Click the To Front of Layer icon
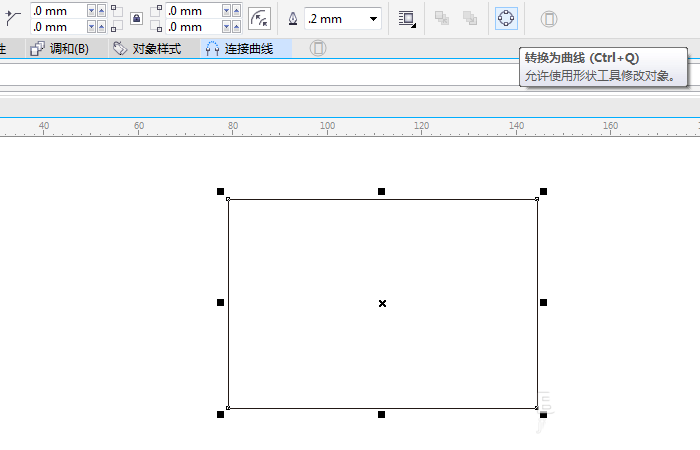Screen dimensions: 700x450 click(442, 18)
